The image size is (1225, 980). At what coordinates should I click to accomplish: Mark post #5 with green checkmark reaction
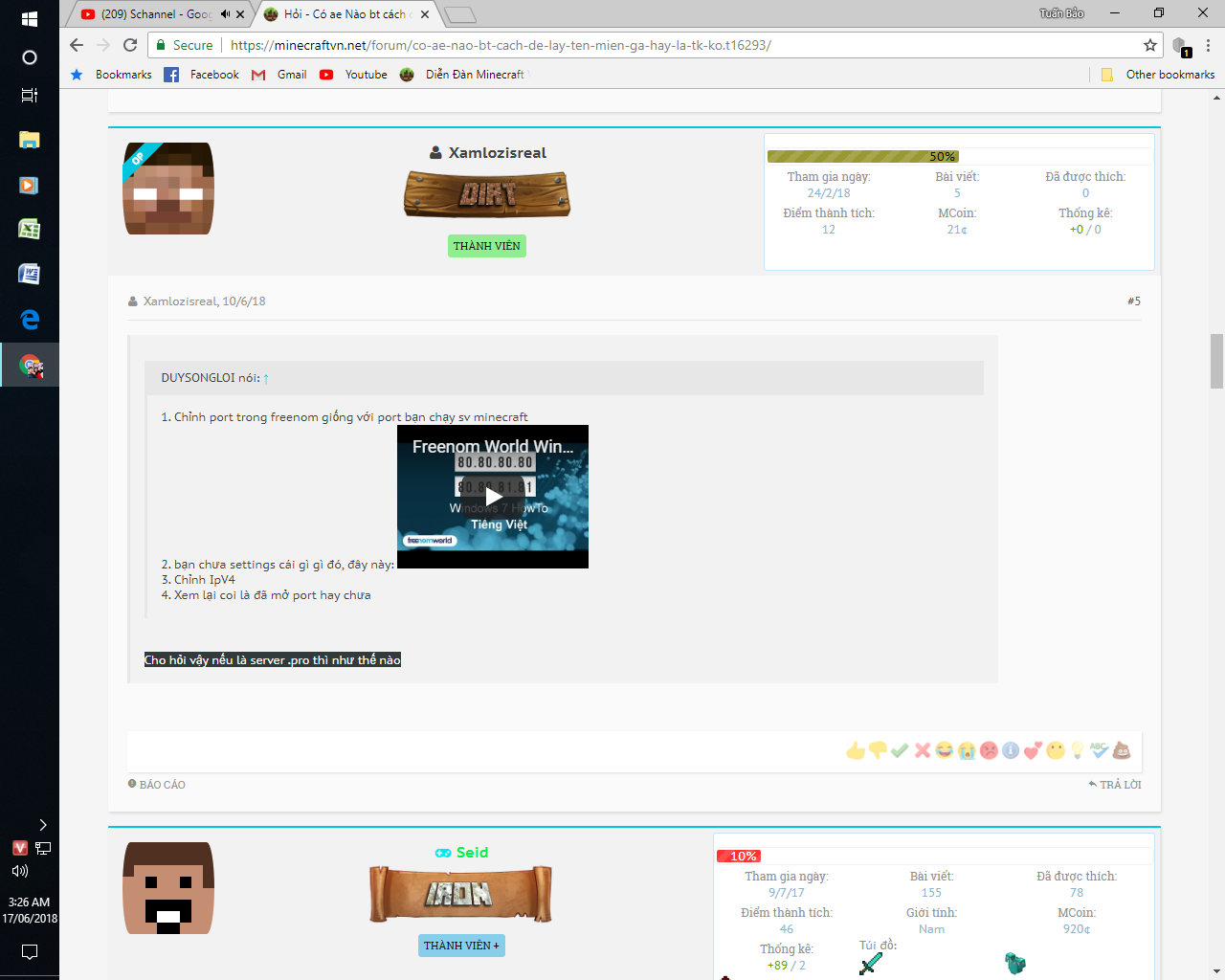(900, 750)
